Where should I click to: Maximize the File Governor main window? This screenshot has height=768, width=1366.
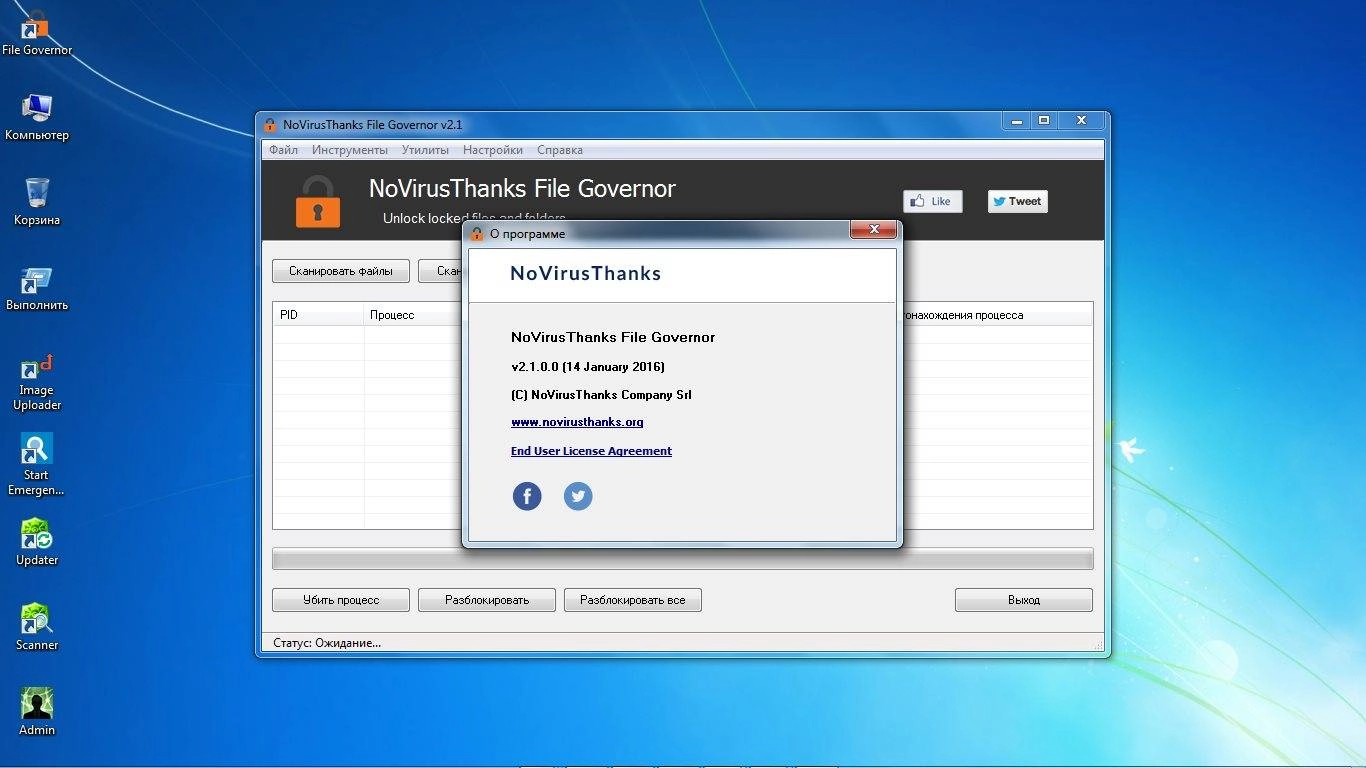pos(1044,120)
